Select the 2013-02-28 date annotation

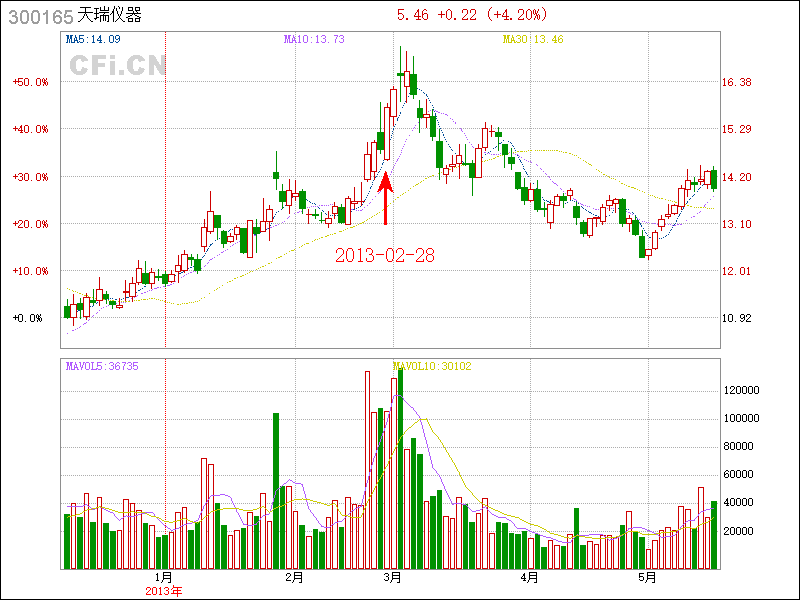point(385,255)
